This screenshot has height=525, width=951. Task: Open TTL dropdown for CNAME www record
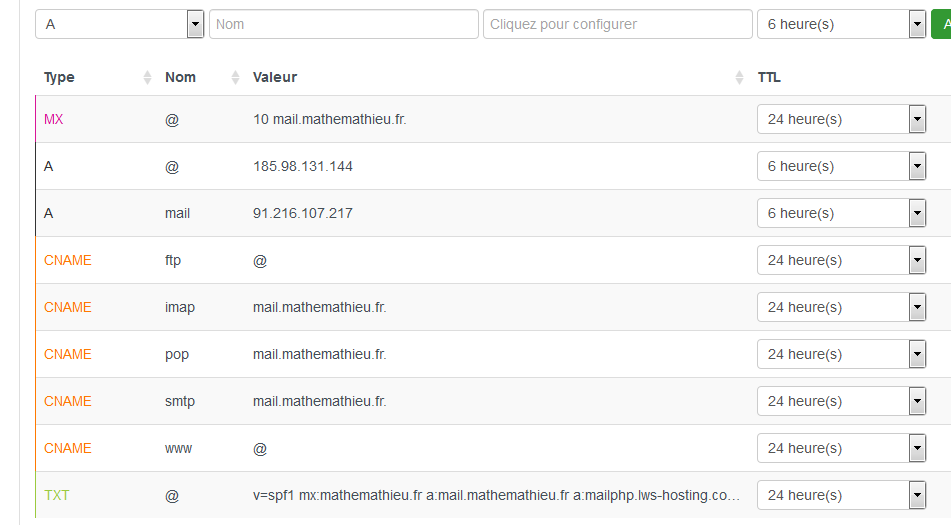point(841,448)
